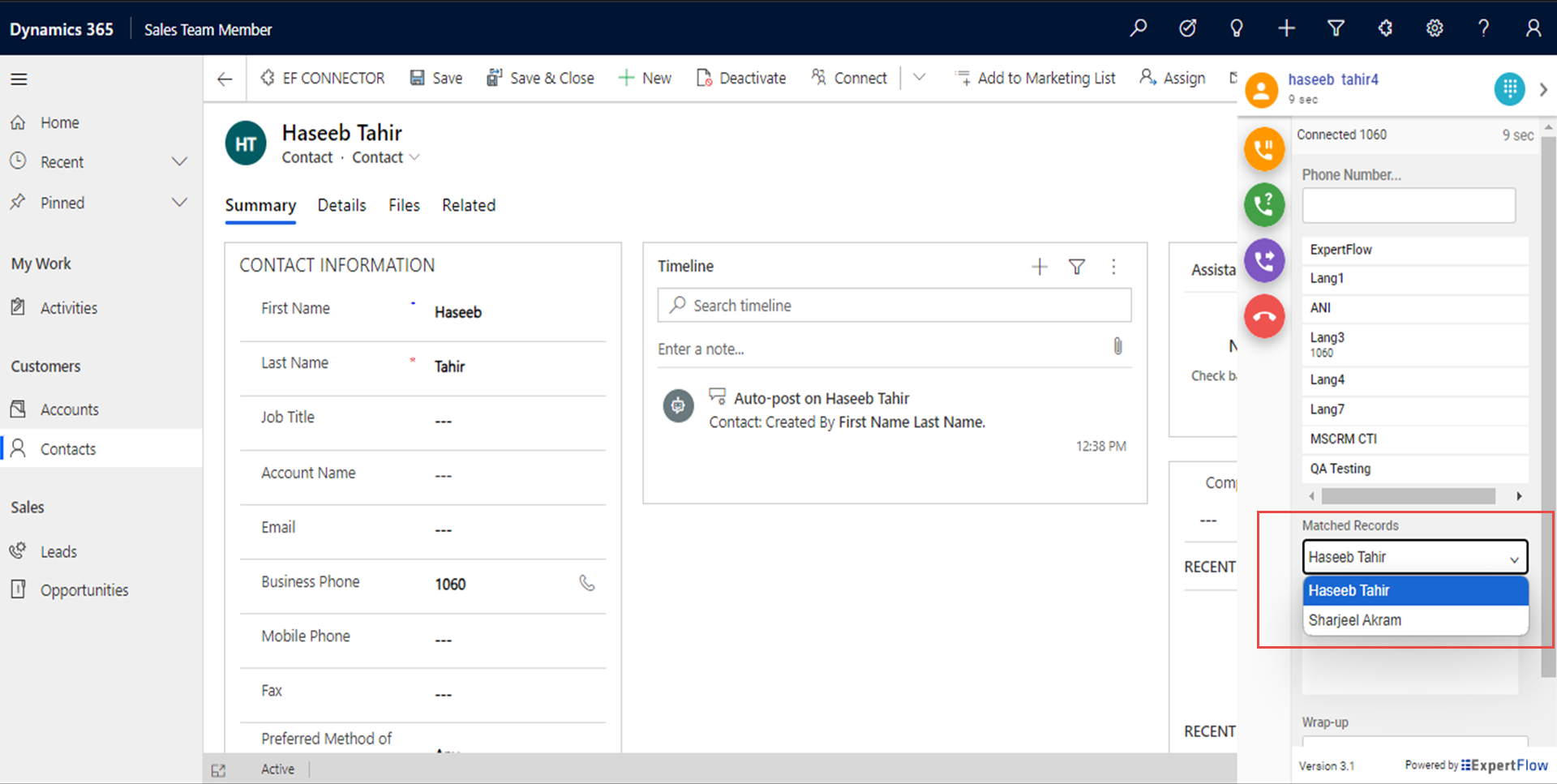Screen dimensions: 1557x784
Task: Add a new timeline record
Action: (x=1039, y=267)
